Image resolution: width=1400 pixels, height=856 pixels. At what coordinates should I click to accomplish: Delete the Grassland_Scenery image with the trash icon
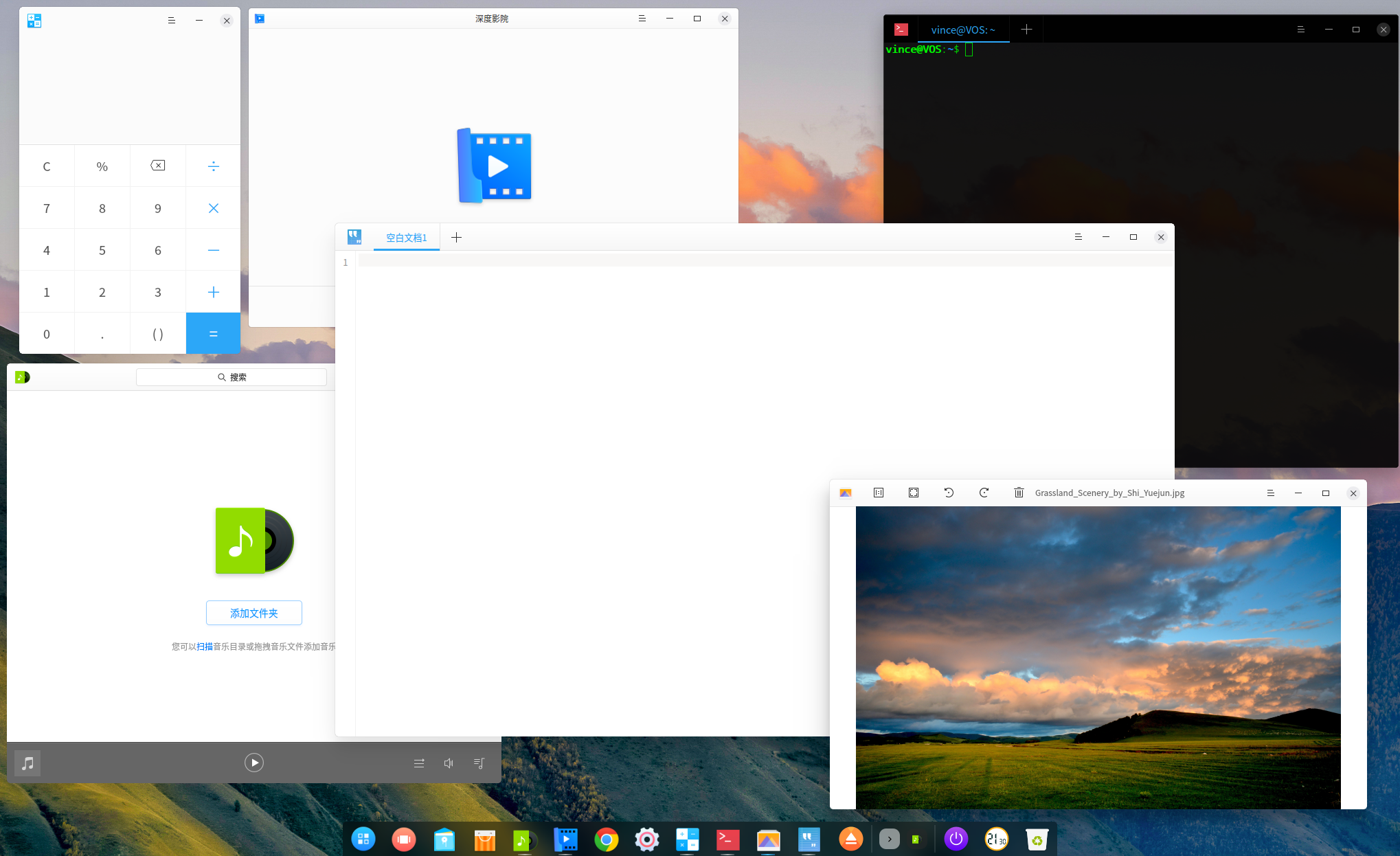pos(1019,493)
